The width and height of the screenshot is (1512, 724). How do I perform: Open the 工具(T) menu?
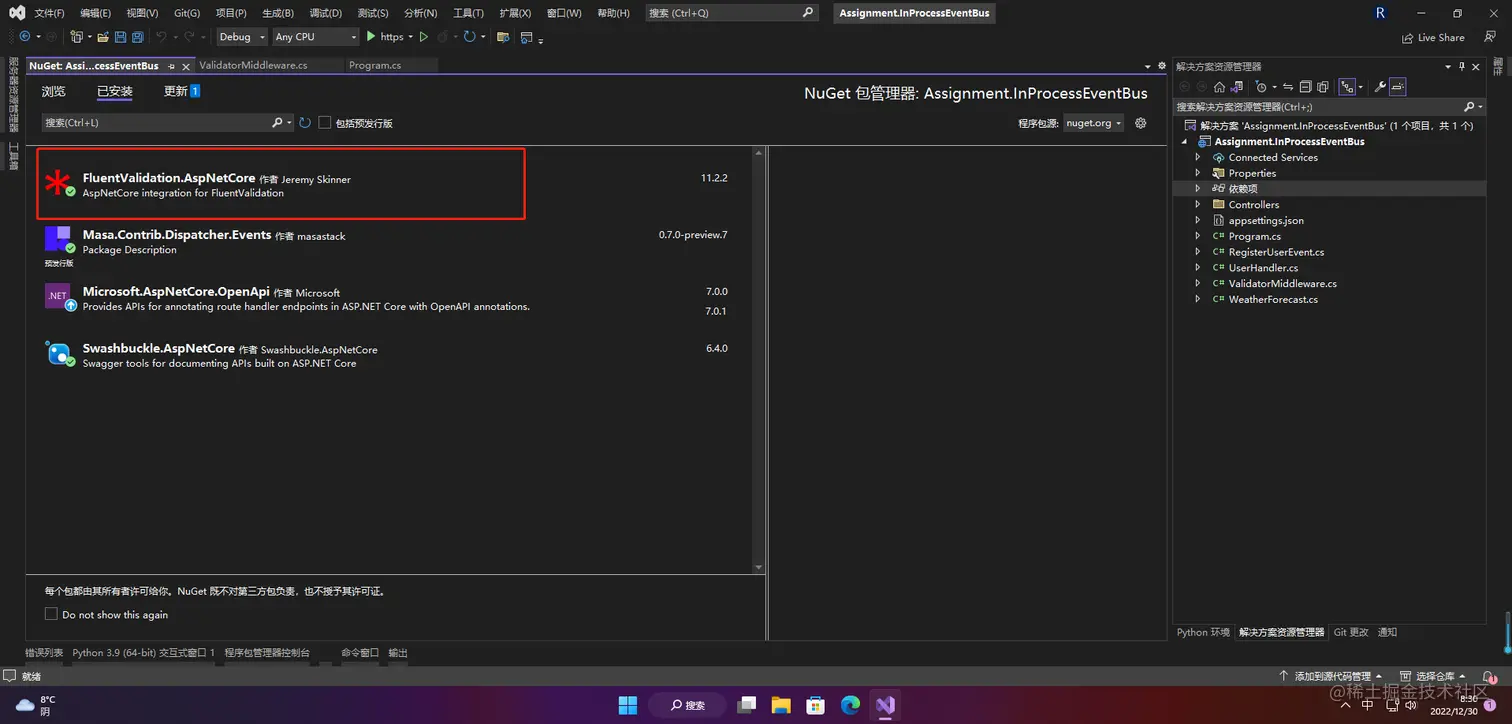pos(468,13)
